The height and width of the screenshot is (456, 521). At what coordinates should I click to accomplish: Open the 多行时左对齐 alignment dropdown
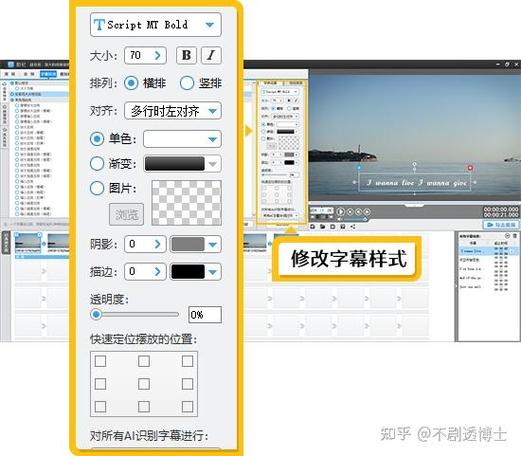point(173,111)
